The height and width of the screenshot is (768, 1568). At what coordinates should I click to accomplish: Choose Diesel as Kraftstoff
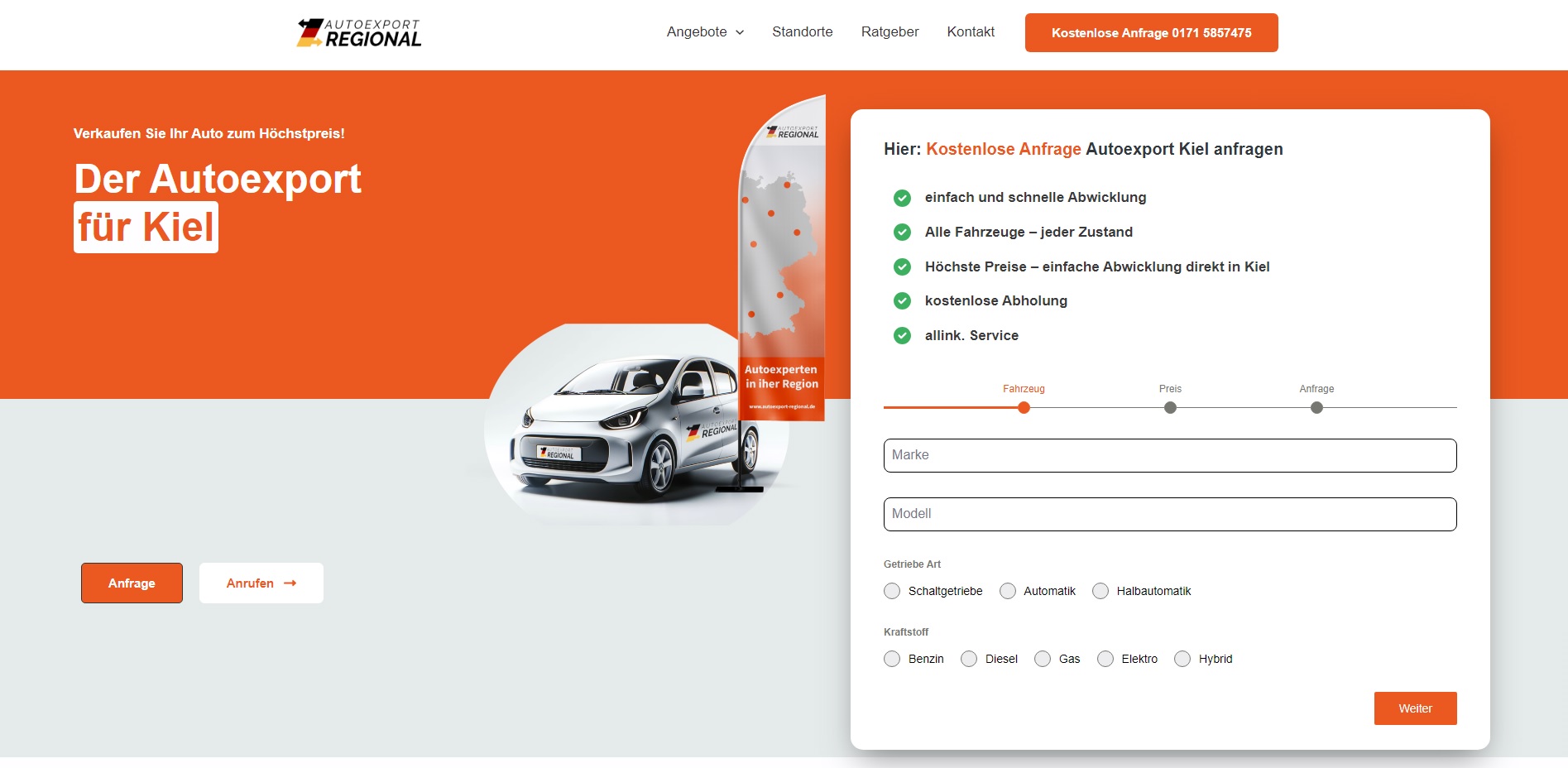968,659
